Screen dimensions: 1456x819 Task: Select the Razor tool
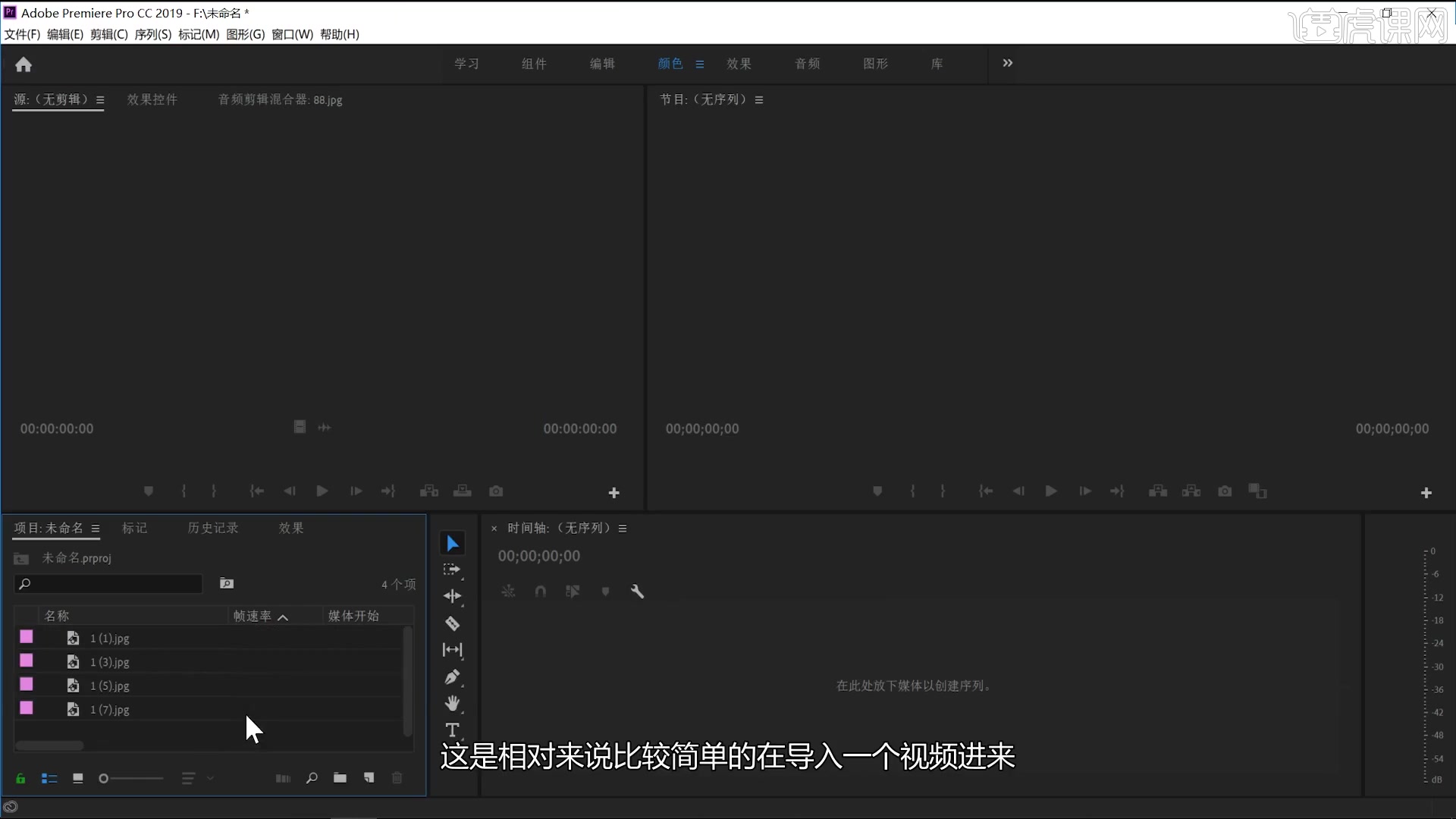tap(453, 623)
